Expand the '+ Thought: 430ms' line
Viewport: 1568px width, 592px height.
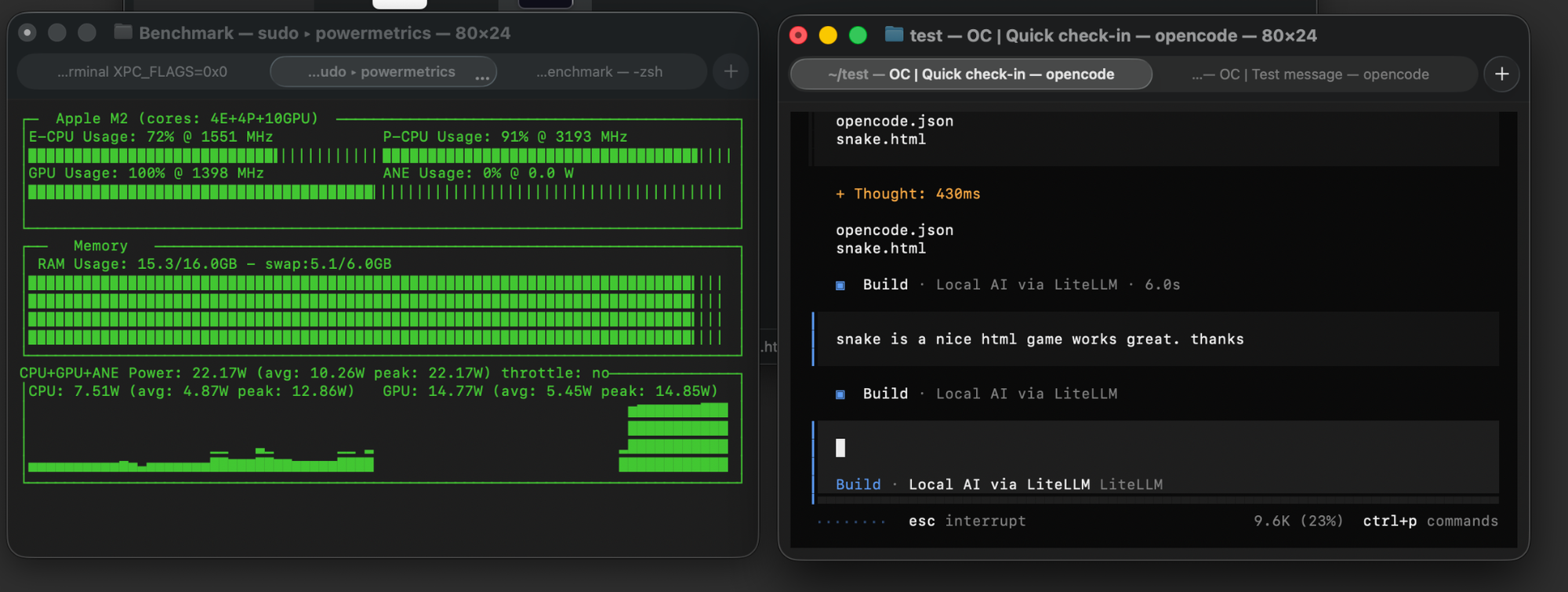click(x=908, y=194)
